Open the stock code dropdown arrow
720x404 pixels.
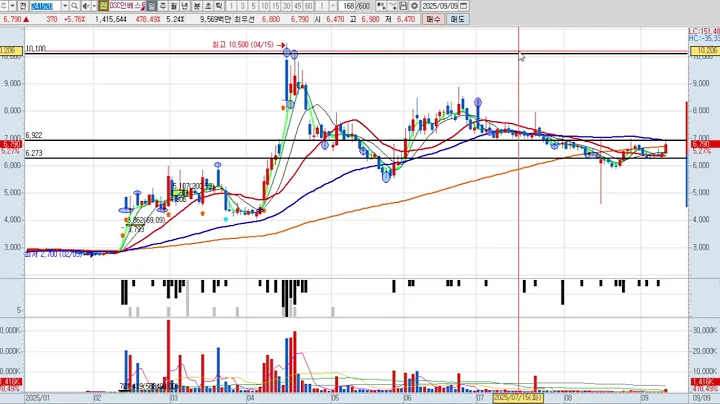tap(65, 6)
